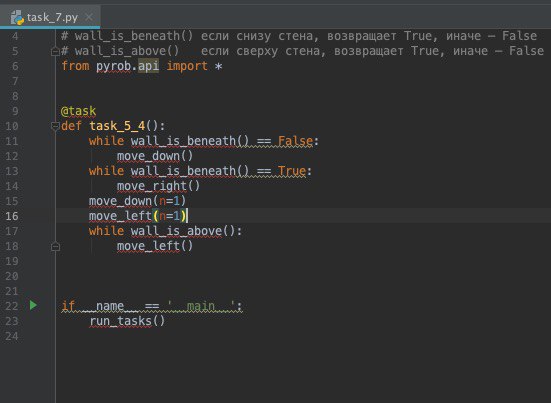Click 'move_down()' call on line 12
The image size is (551, 403).
pos(155,156)
